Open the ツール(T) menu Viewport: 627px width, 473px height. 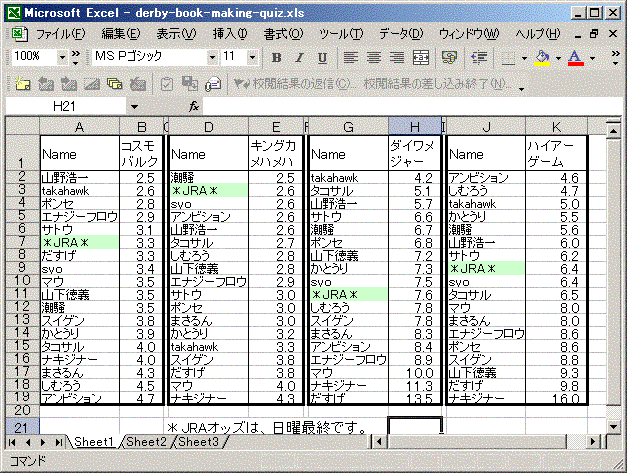coord(341,34)
